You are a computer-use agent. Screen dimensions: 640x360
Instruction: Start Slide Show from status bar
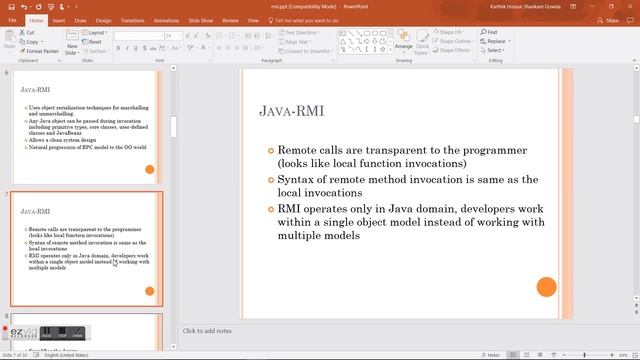click(x=554, y=355)
